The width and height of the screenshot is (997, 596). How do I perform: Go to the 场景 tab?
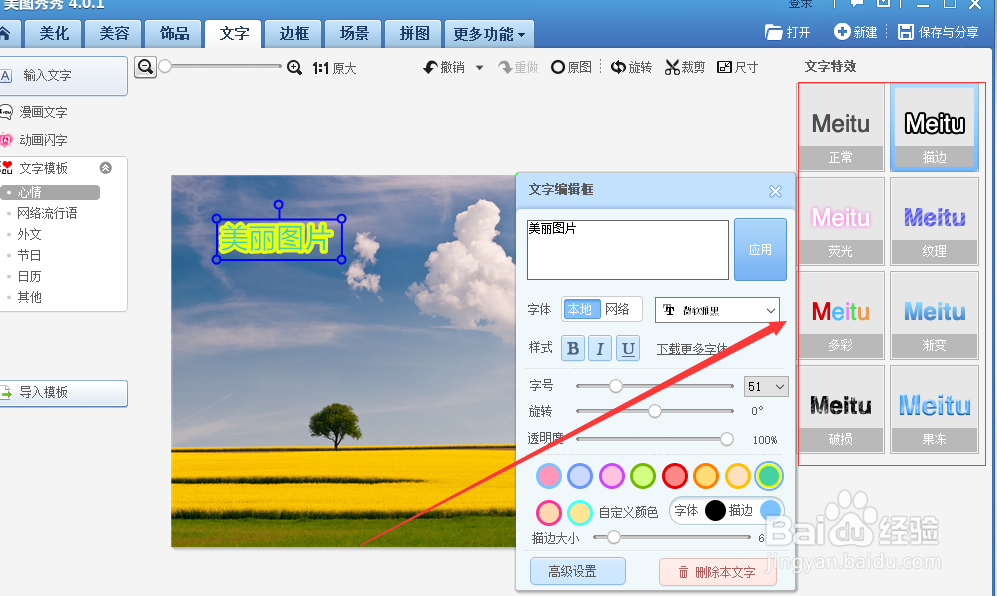click(x=354, y=34)
